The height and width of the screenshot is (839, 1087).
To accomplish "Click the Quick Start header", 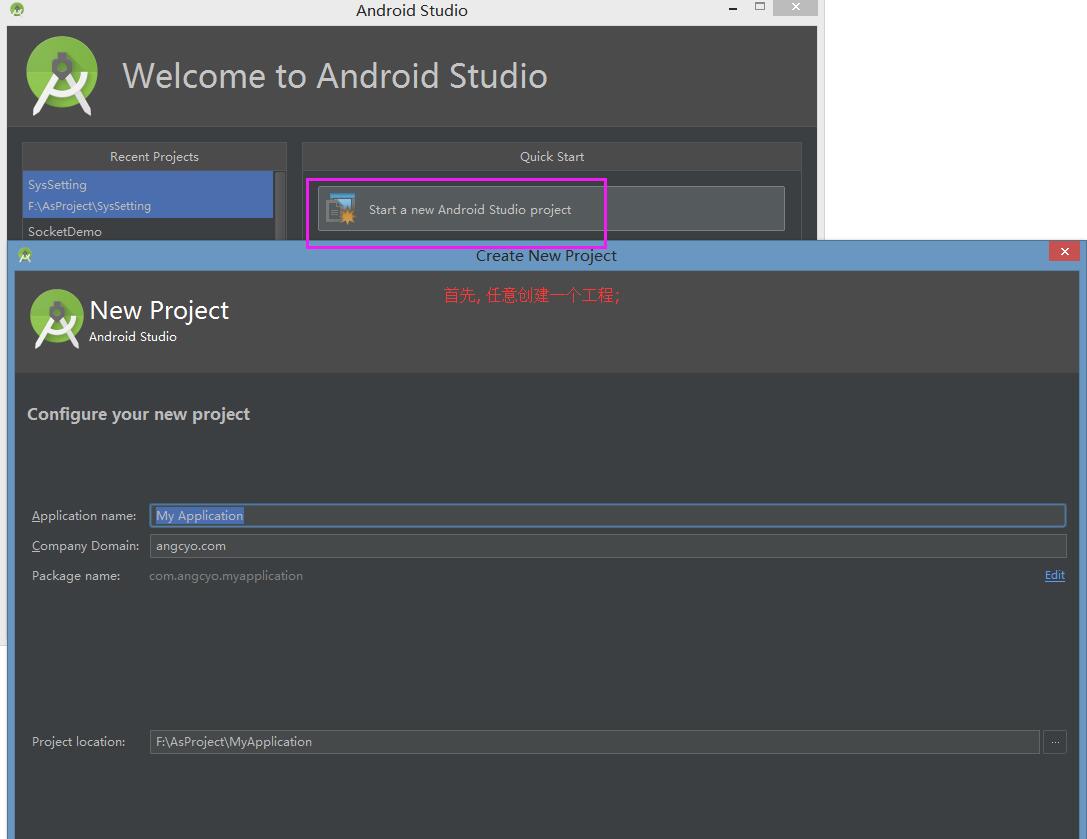I will click(552, 157).
